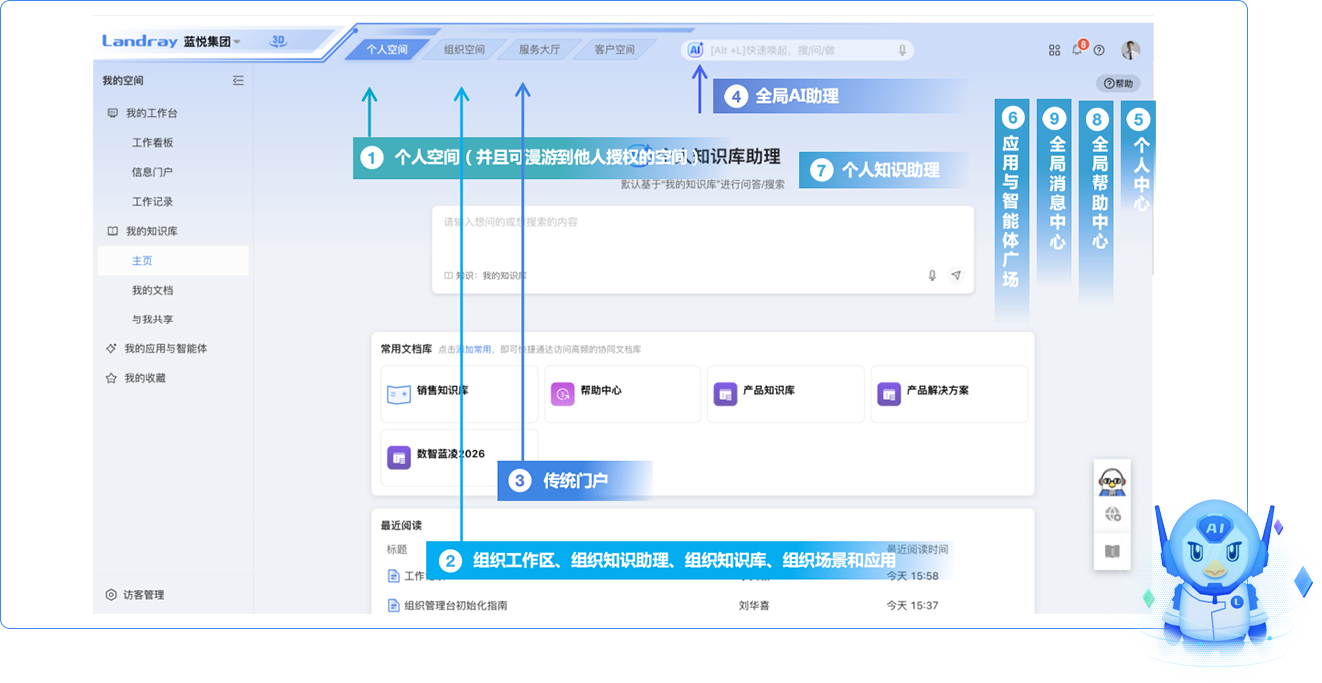Open 组织管理台初始化指南 document link
1322x683 pixels.
pyautogui.click(x=455, y=605)
